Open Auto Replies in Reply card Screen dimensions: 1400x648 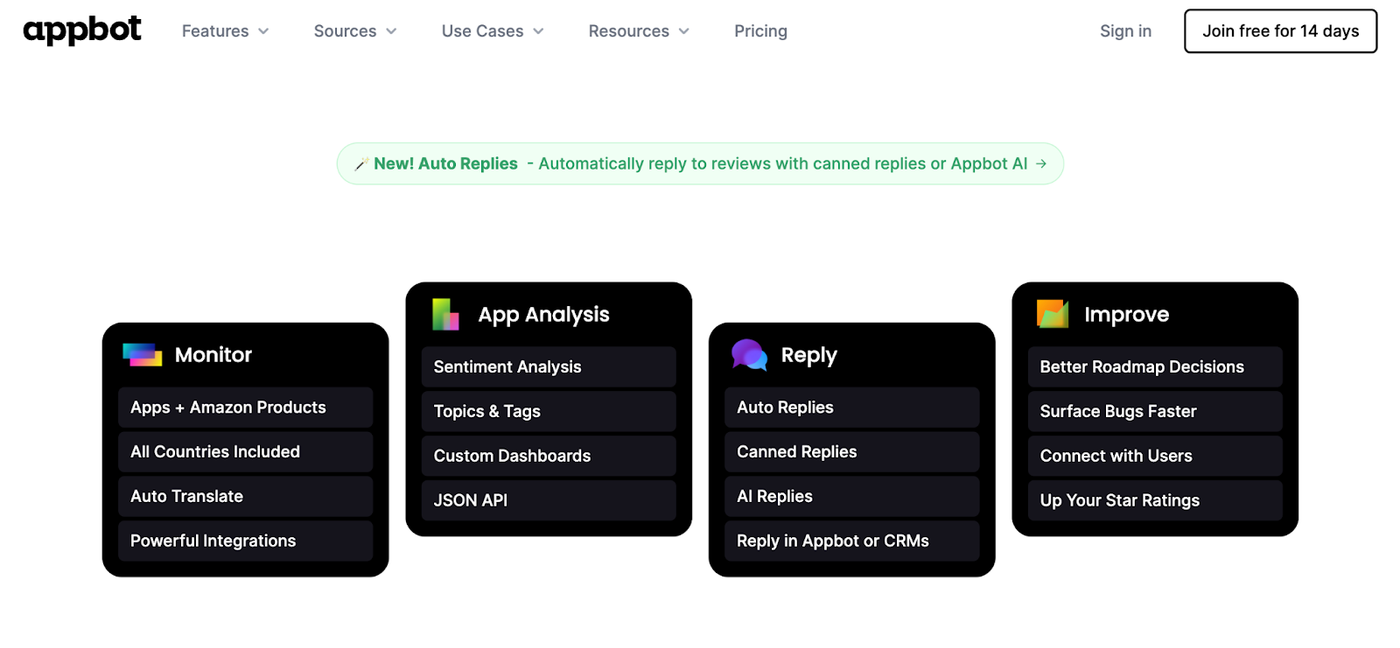coord(852,407)
